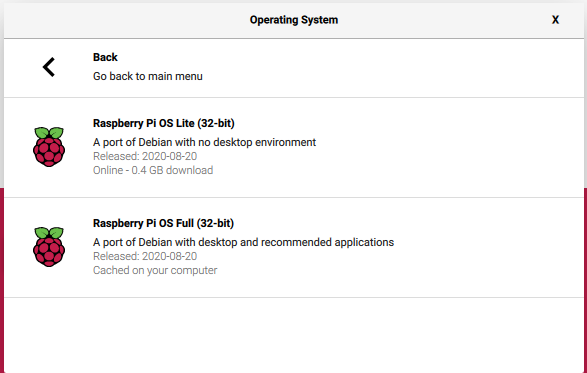Select the Back menu entry label
The height and width of the screenshot is (373, 587).
click(105, 57)
